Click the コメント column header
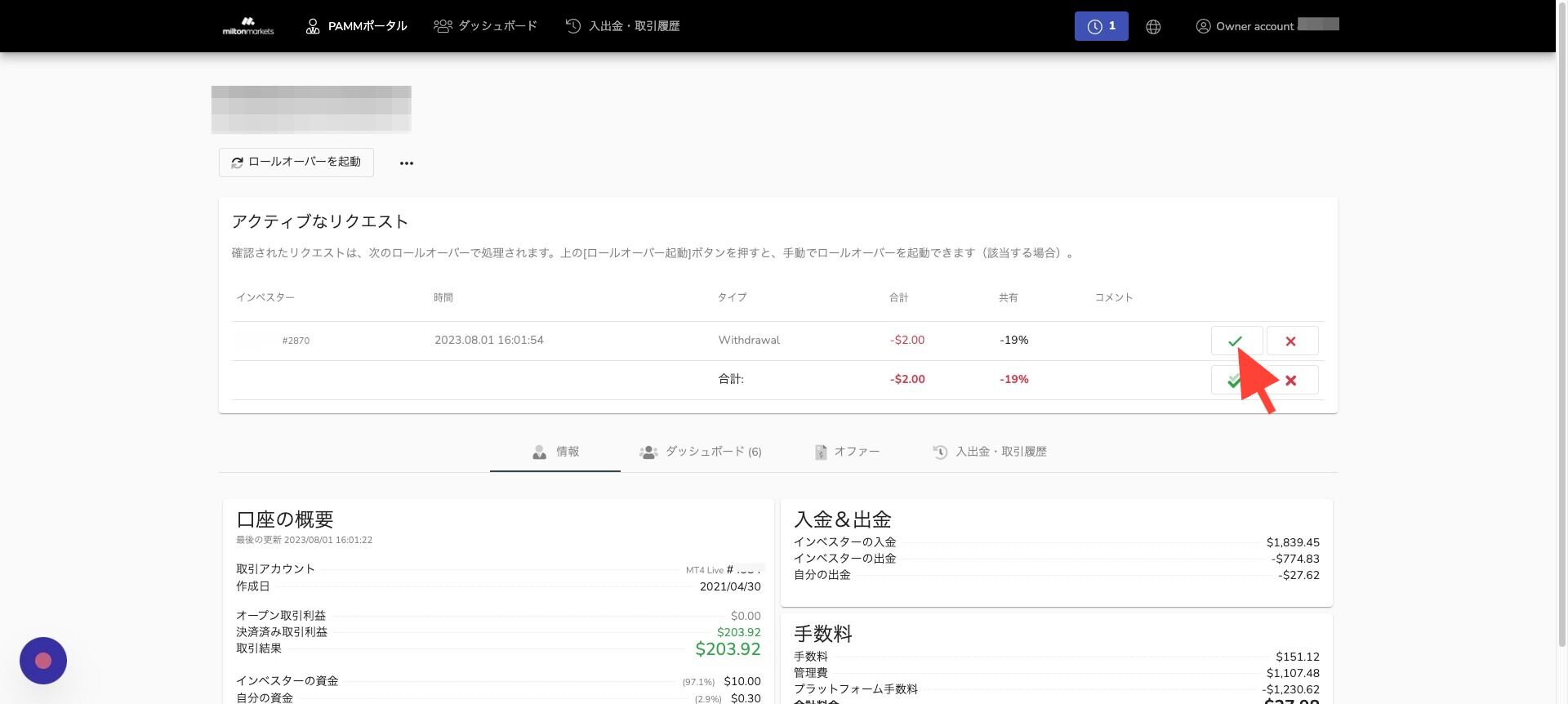The image size is (1568, 704). coord(1114,297)
